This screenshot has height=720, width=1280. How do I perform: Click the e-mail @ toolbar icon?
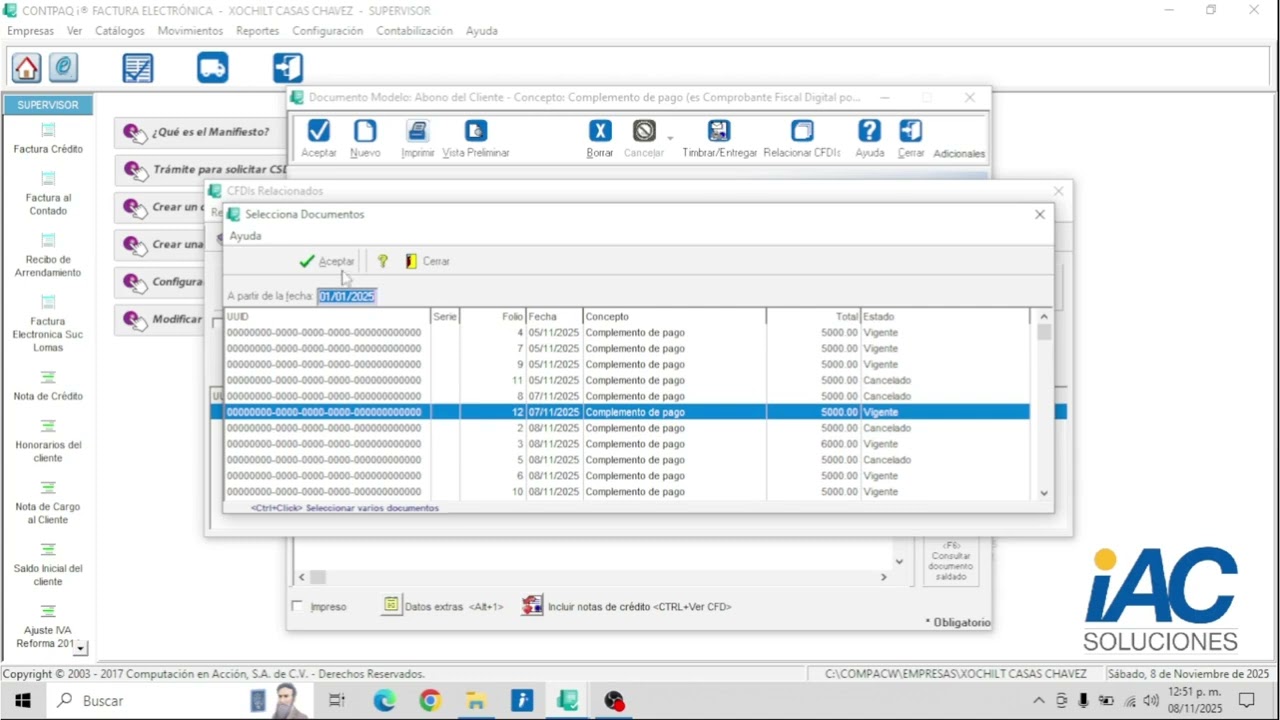(x=63, y=68)
